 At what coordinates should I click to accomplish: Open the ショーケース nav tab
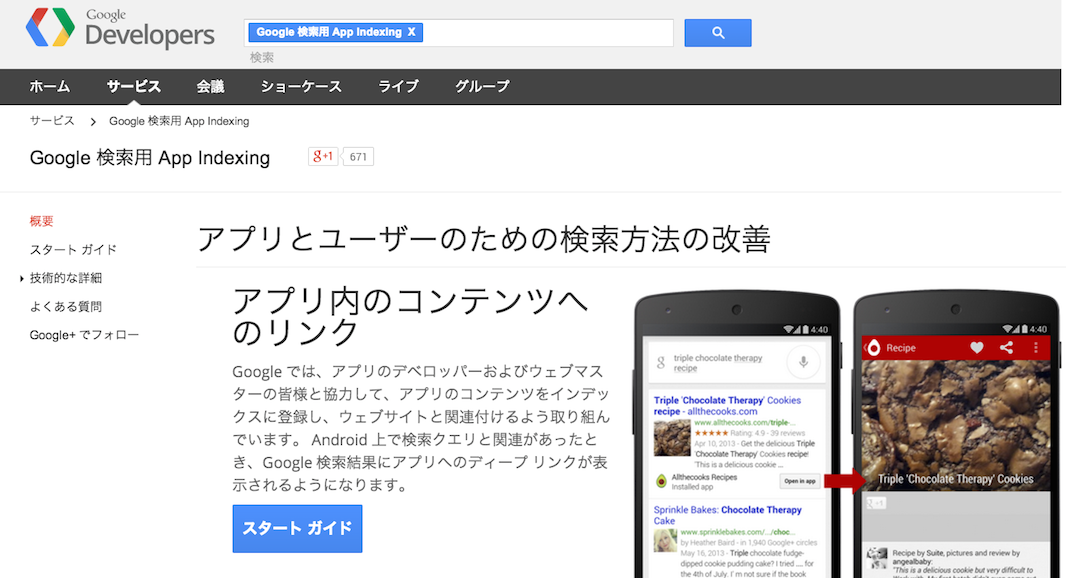tap(301, 86)
